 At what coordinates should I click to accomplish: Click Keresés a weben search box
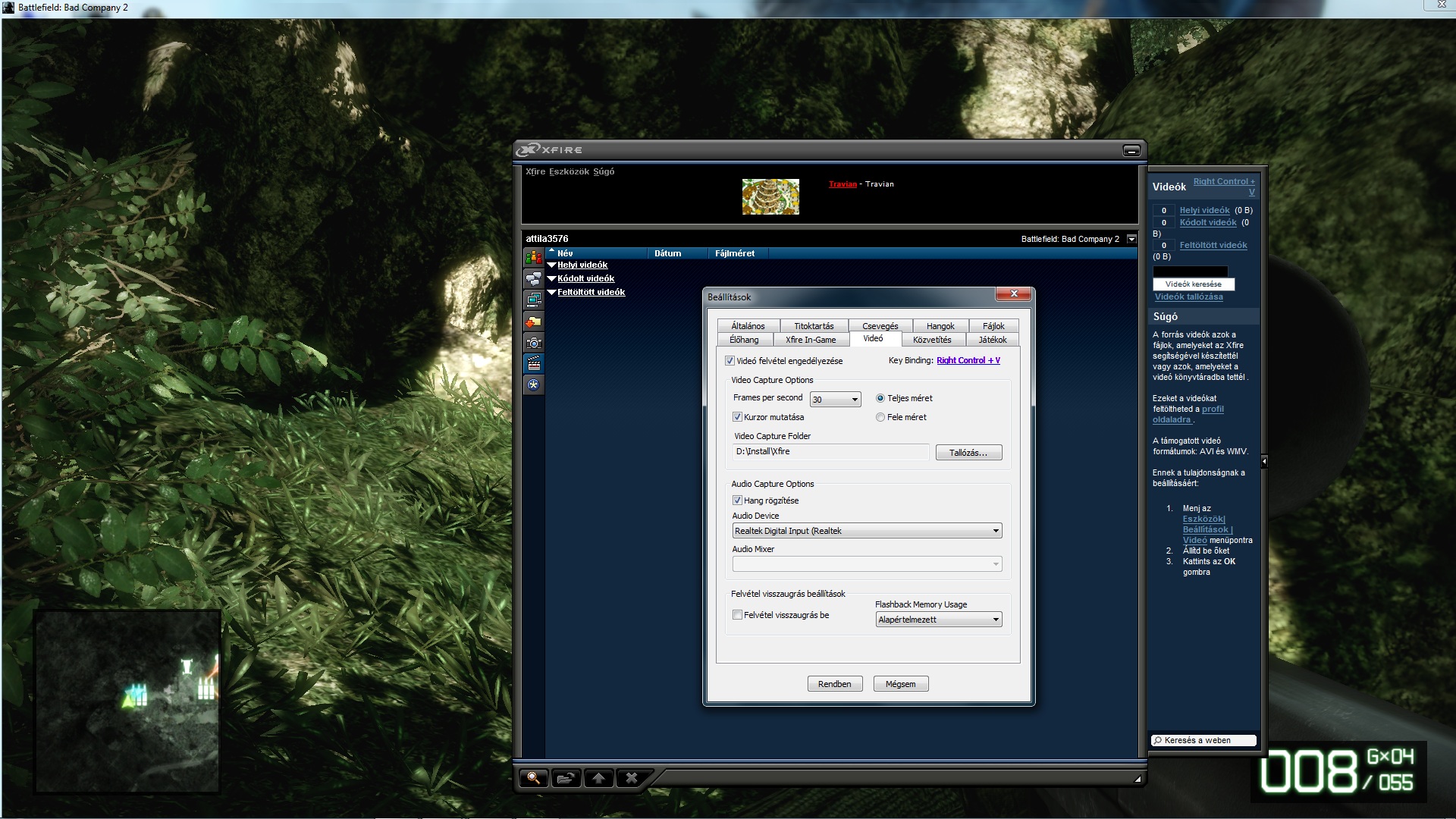click(1203, 740)
